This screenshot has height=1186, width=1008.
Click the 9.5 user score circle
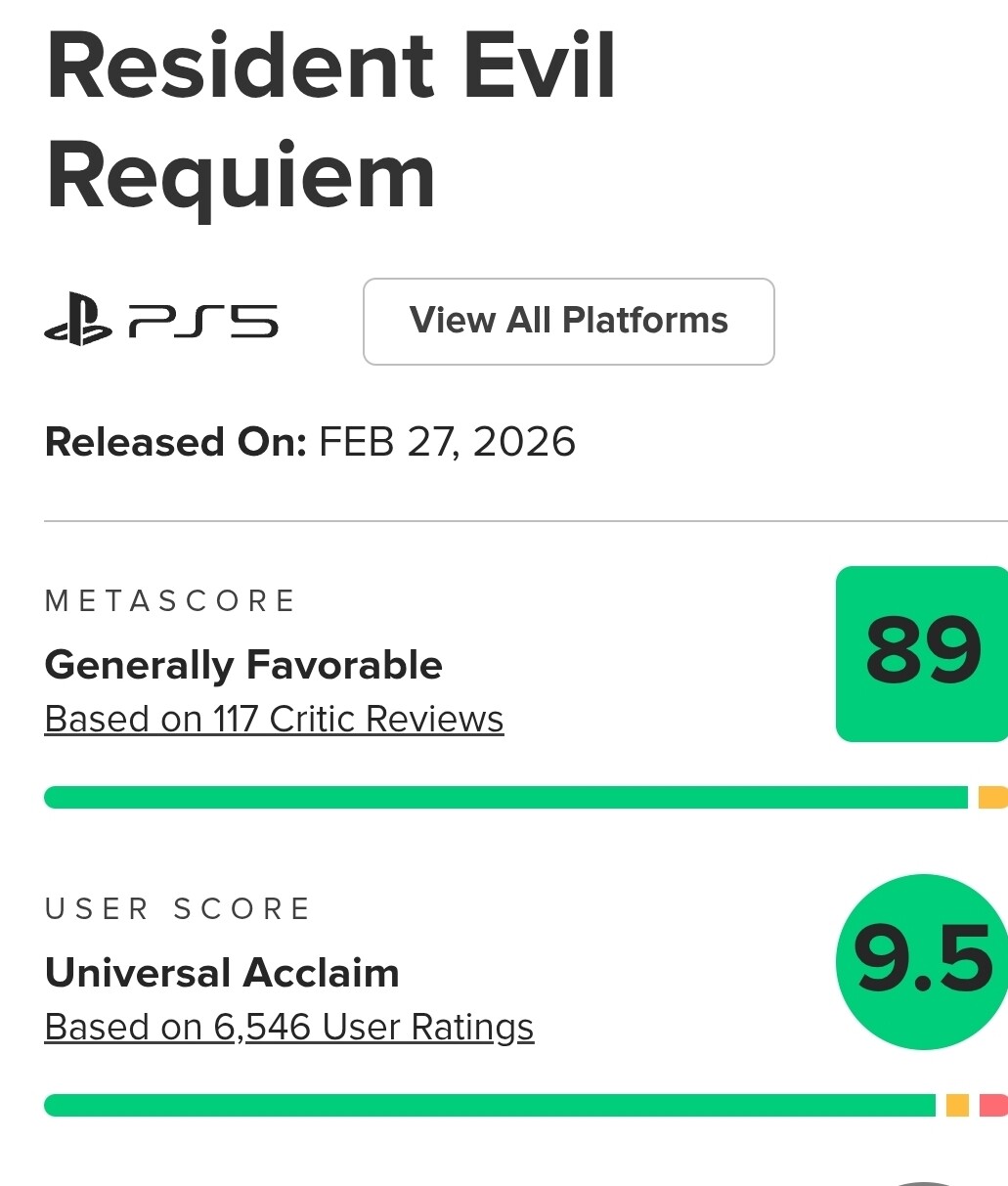tap(922, 961)
